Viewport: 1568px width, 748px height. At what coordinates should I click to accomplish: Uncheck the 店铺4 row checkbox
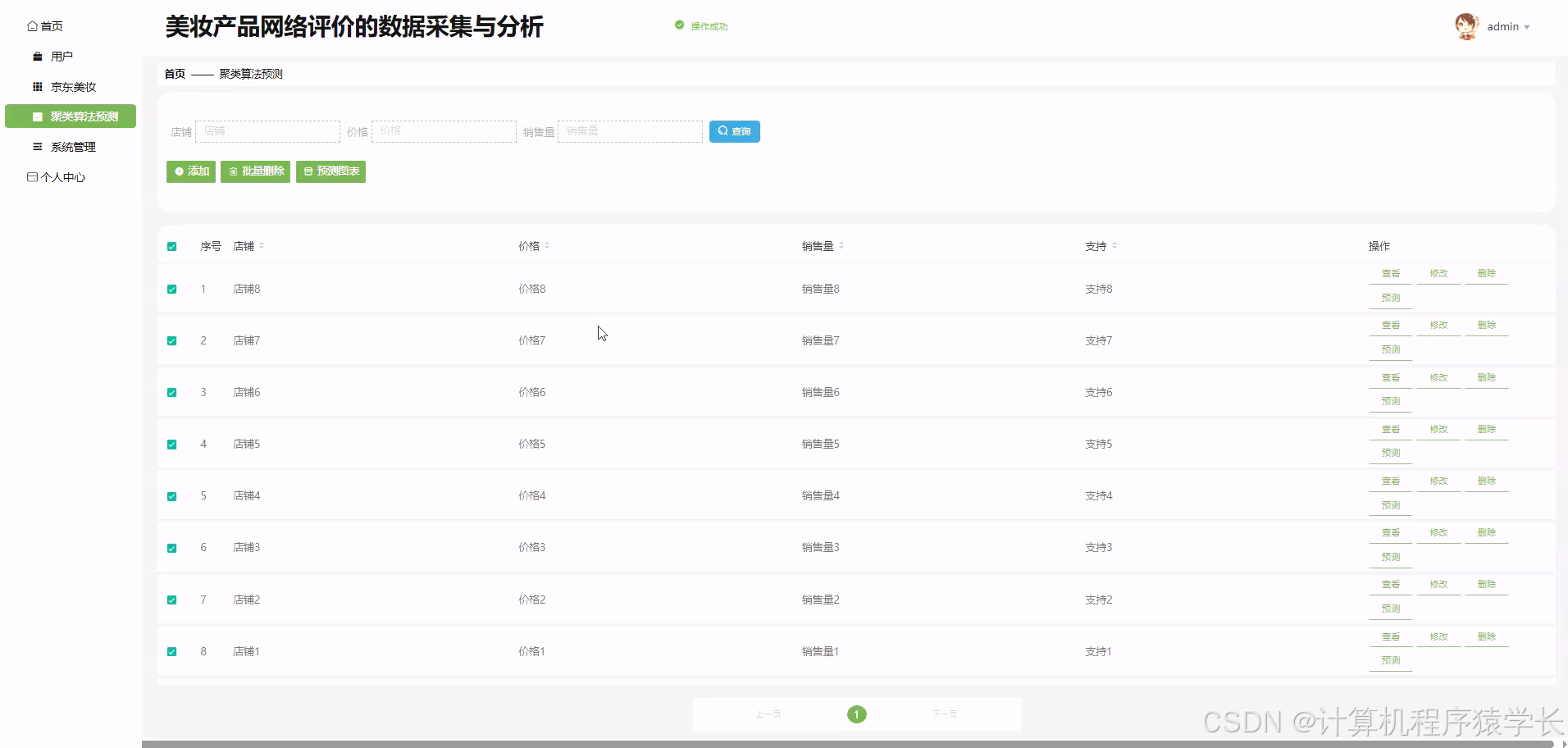pyautogui.click(x=172, y=496)
